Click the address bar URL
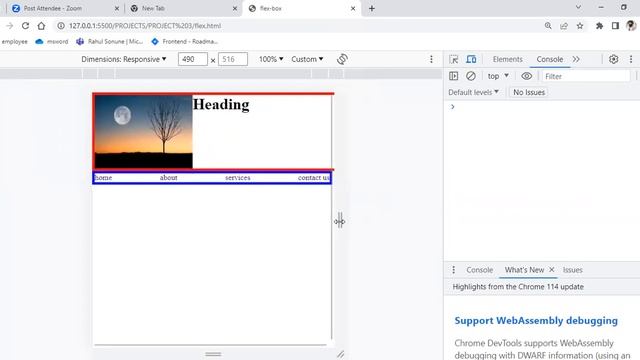This screenshot has height=360, width=640. 145,26
